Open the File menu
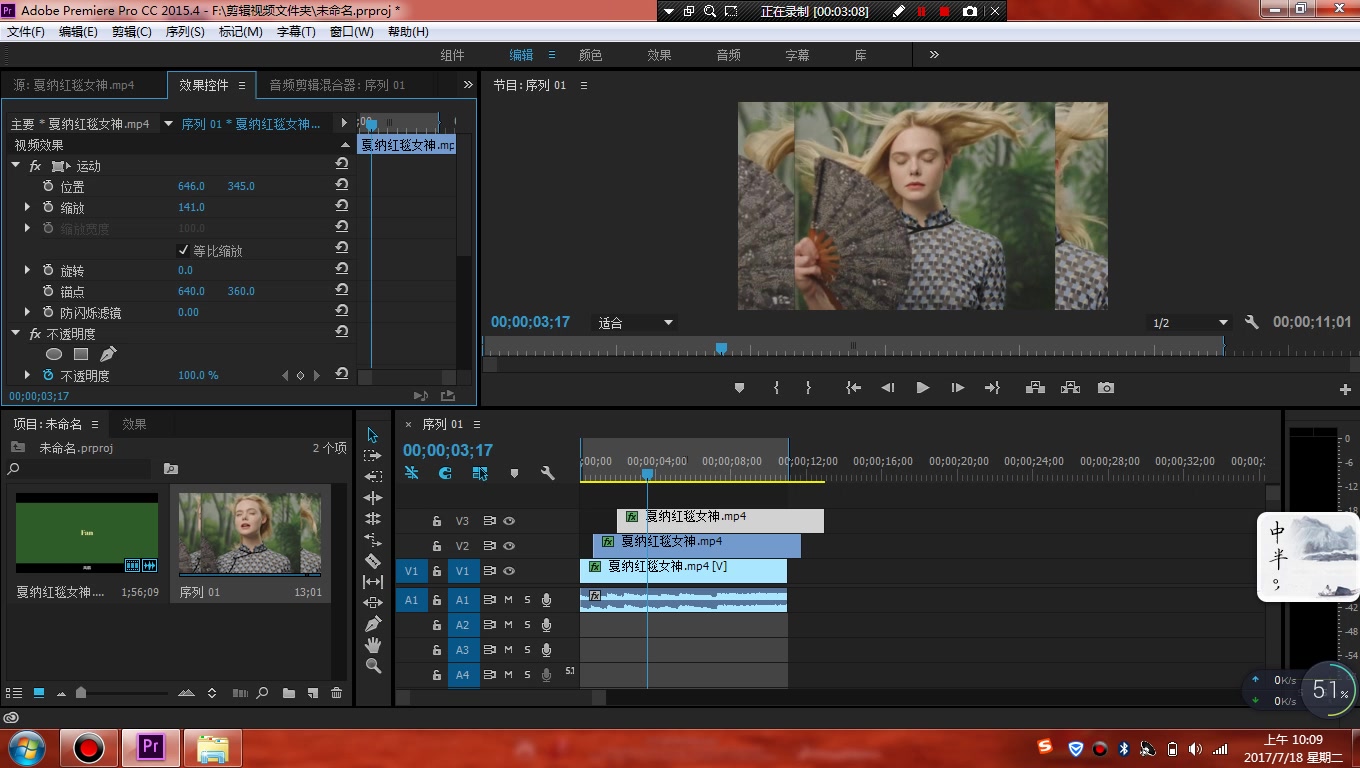The width and height of the screenshot is (1360, 768). pos(26,32)
